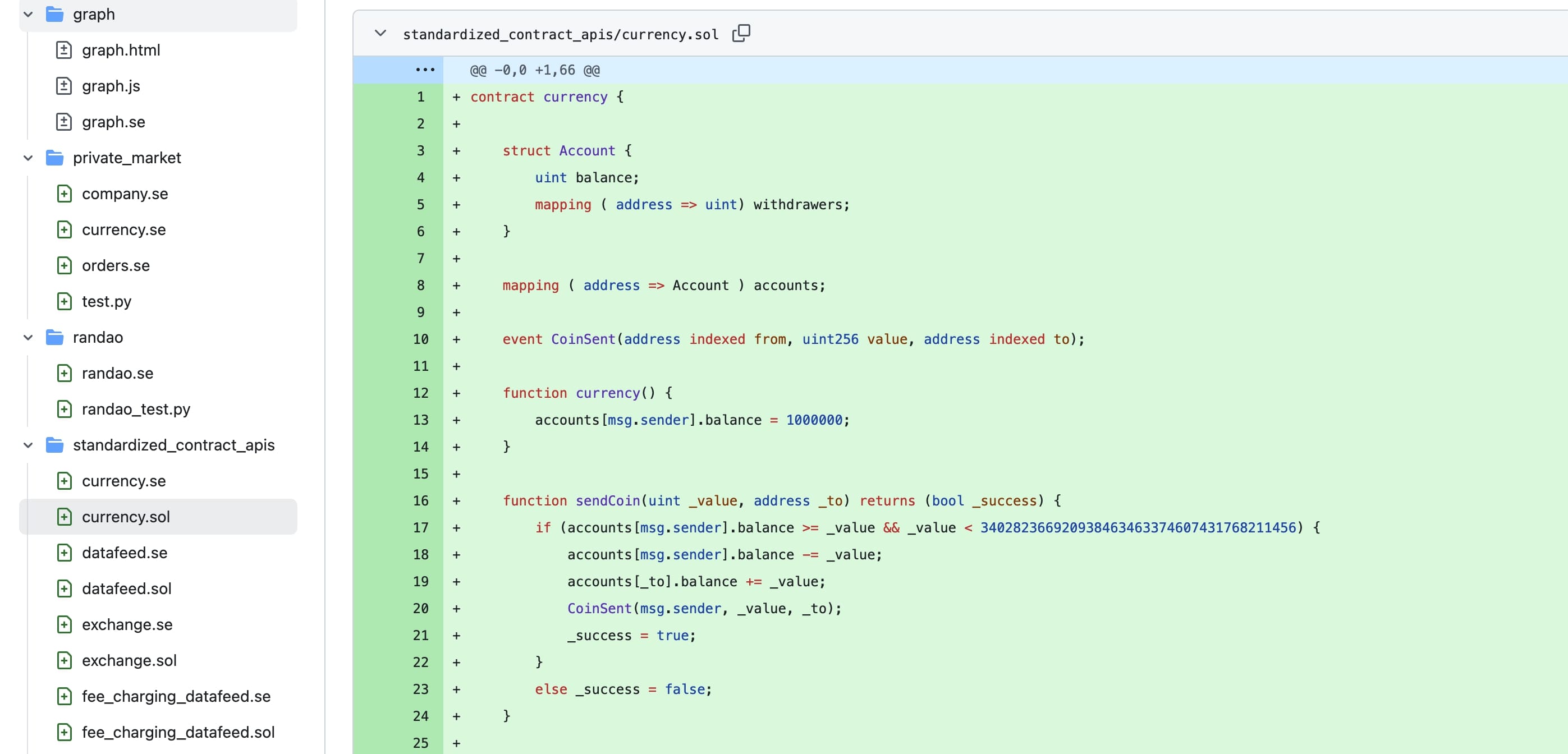Click the private_market folder icon
The image size is (1568, 754).
coord(55,158)
